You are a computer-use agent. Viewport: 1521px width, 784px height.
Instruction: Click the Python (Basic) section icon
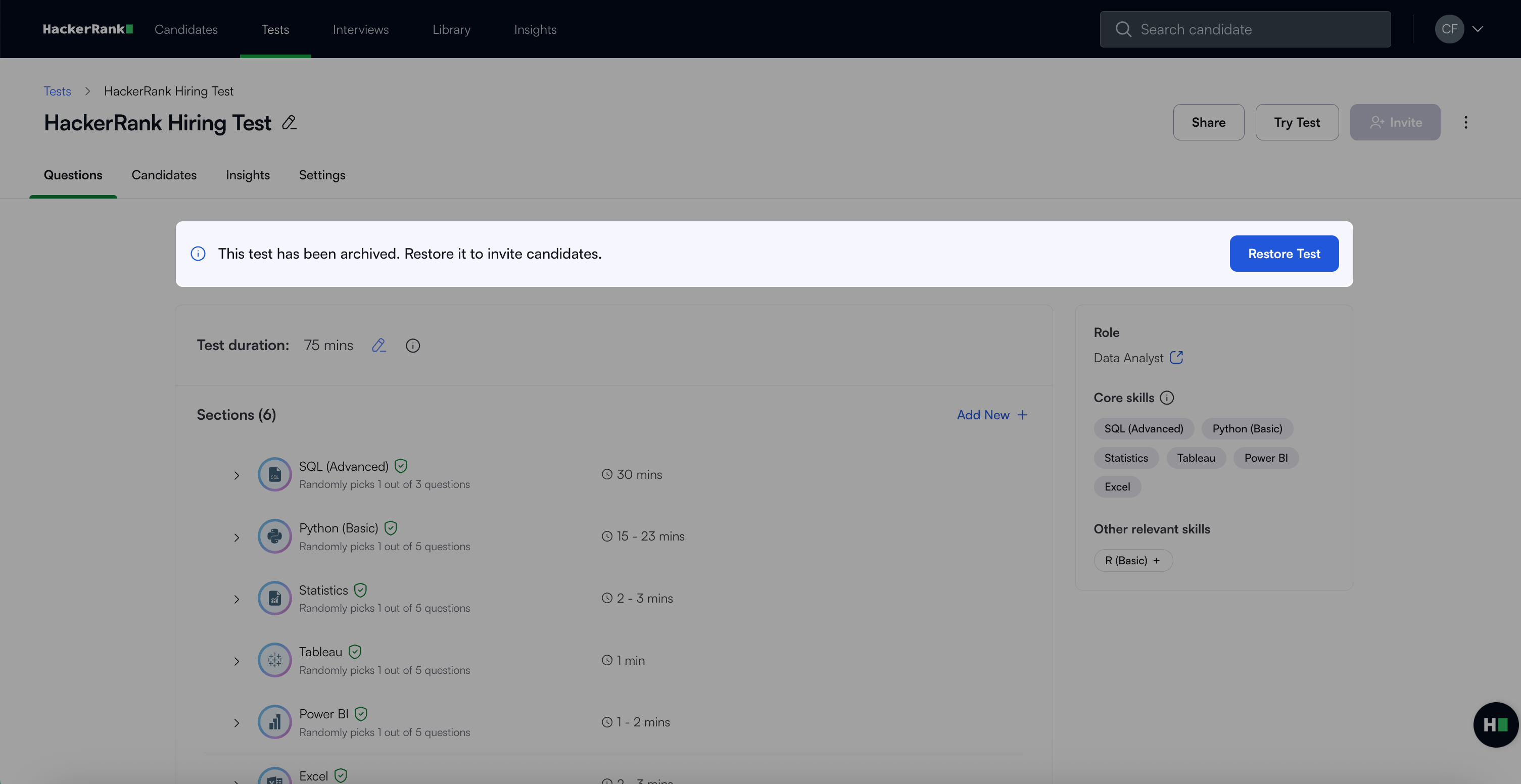pos(274,536)
